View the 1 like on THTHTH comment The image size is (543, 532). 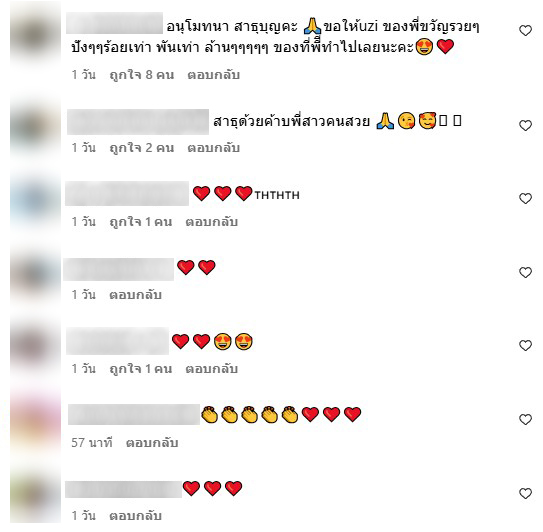point(141,222)
